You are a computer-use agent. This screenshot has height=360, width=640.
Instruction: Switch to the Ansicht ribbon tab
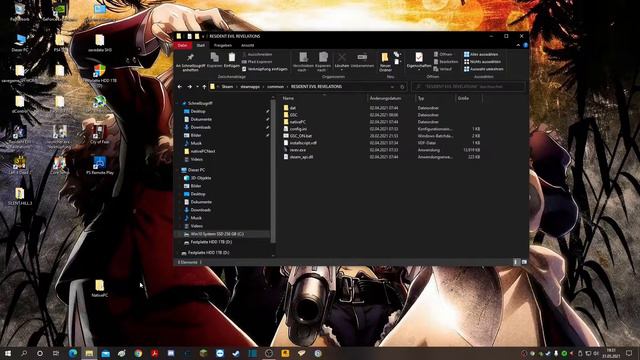tap(247, 45)
